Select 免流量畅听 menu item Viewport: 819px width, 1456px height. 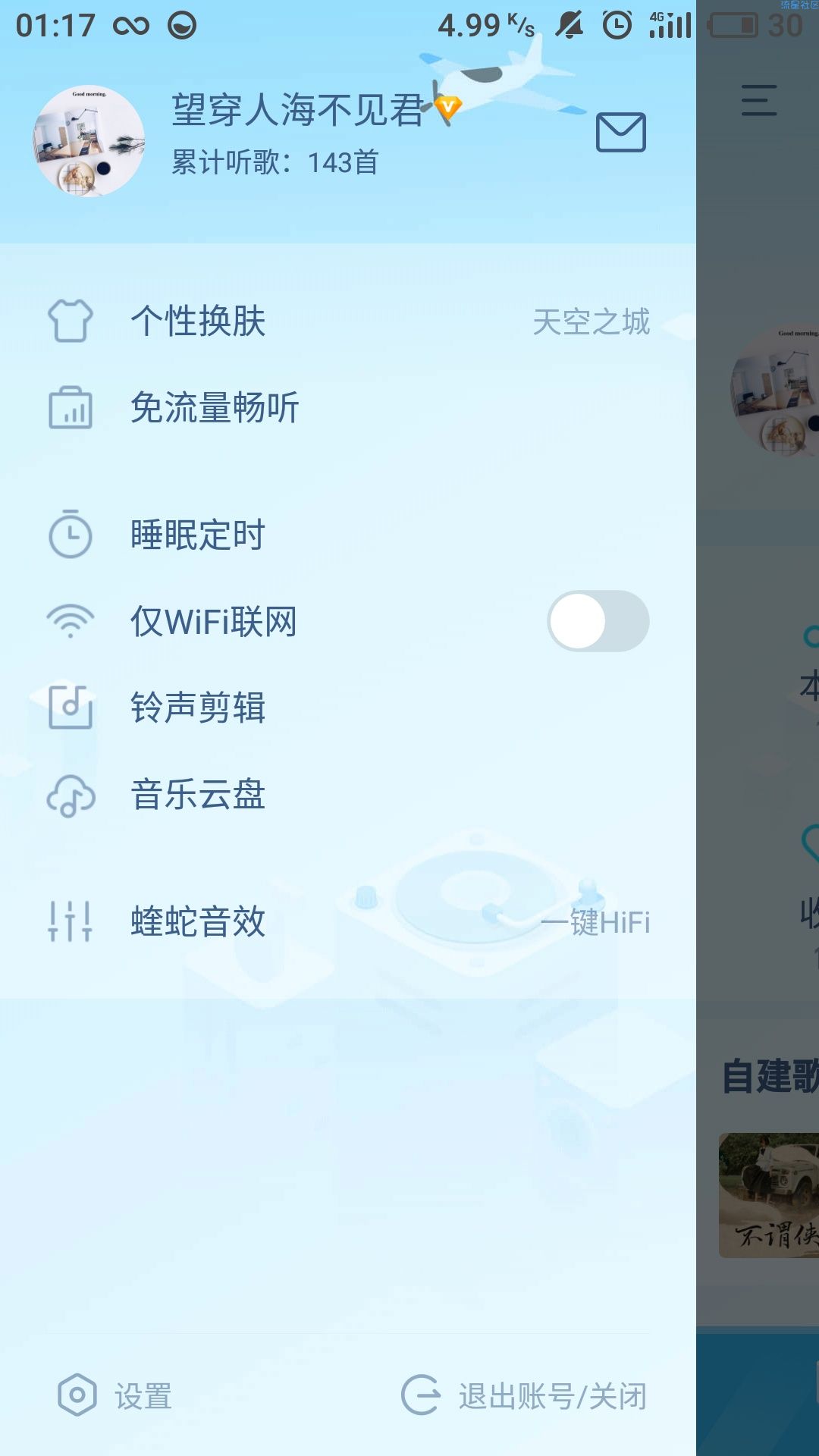click(x=348, y=408)
